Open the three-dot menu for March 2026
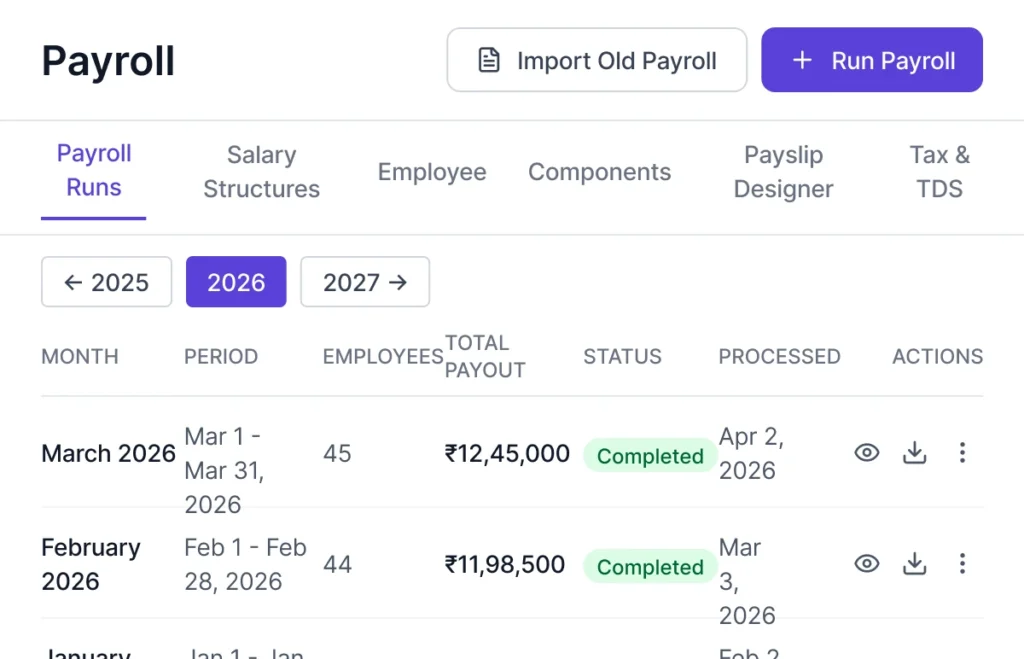 (962, 453)
